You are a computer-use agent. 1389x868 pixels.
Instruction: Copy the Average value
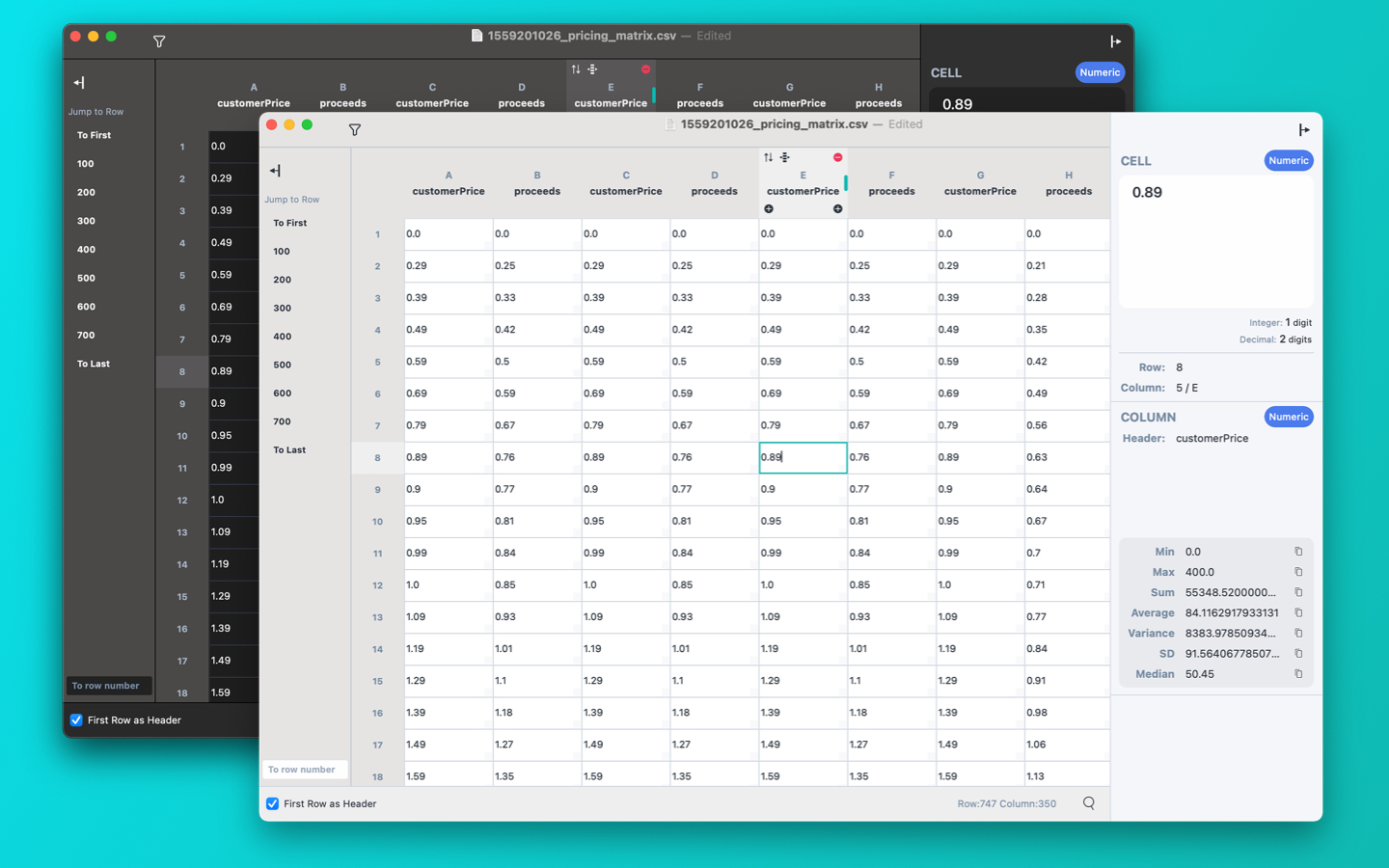(x=1298, y=612)
